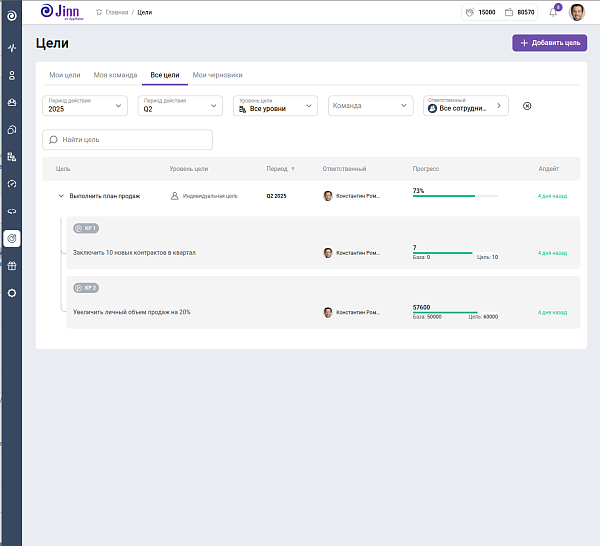Open the 2025 year period dropdown
Image resolution: width=600 pixels, height=546 pixels.
click(x=85, y=106)
